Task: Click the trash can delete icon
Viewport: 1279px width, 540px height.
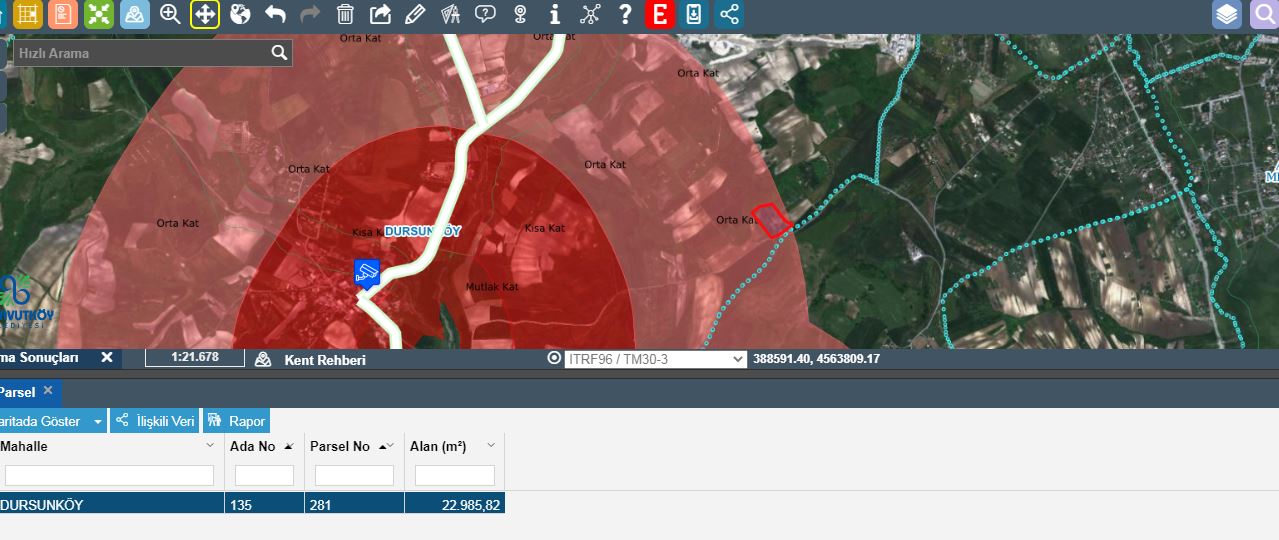Action: pyautogui.click(x=345, y=14)
